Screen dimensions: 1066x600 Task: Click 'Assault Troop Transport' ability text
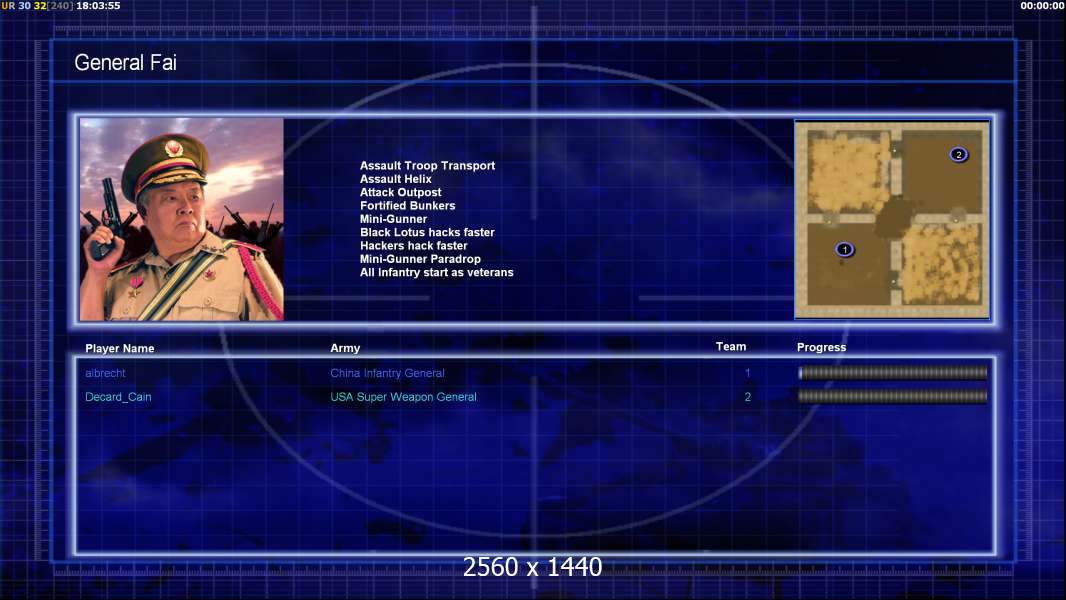(428, 165)
